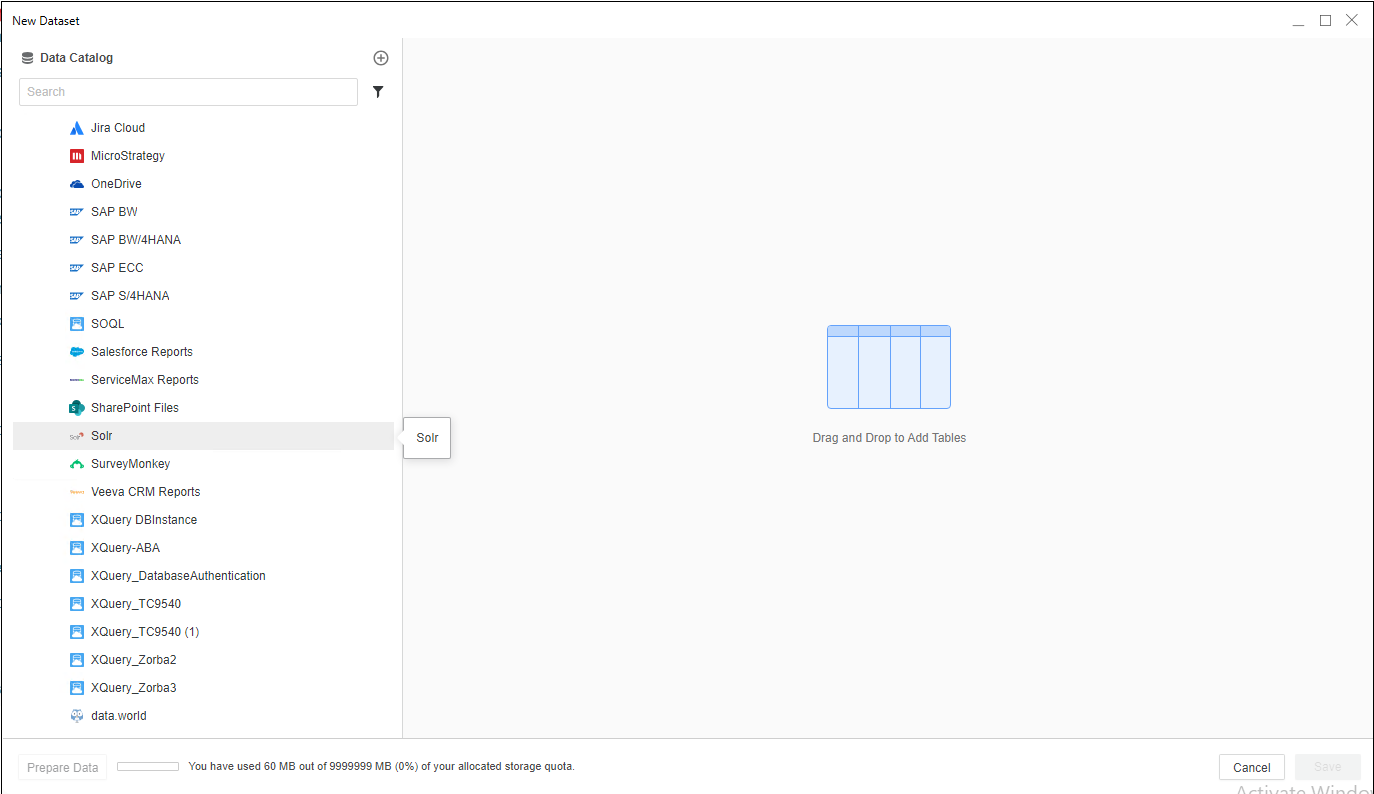Image resolution: width=1374 pixels, height=794 pixels.
Task: Open XQuery_TC9540 (1) entry
Action: coord(203,632)
